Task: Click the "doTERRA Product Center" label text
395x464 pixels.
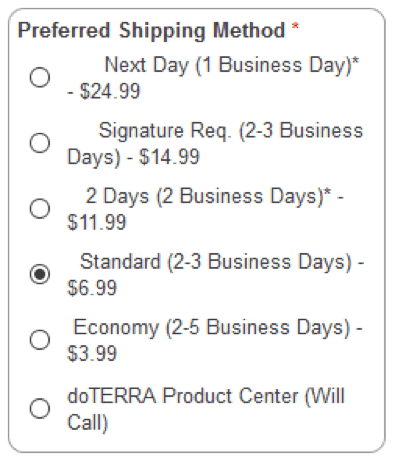Action: (183, 396)
